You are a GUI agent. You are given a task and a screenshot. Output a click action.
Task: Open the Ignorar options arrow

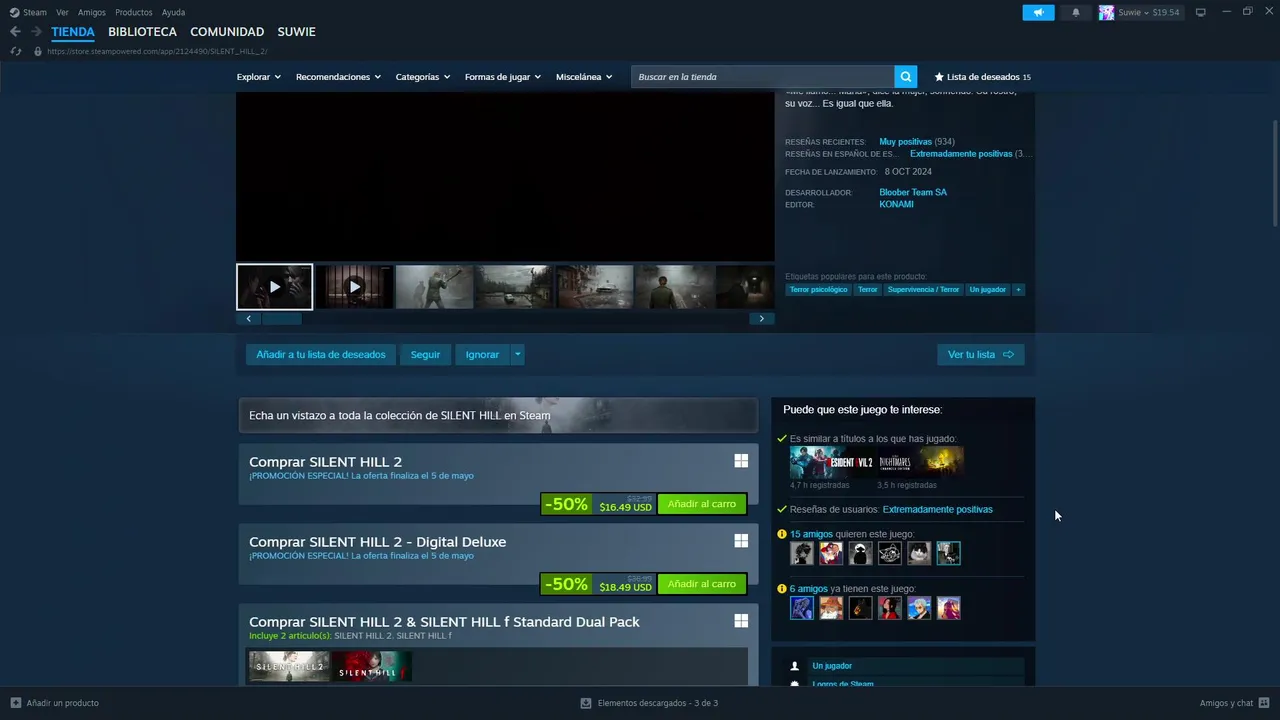tap(517, 354)
